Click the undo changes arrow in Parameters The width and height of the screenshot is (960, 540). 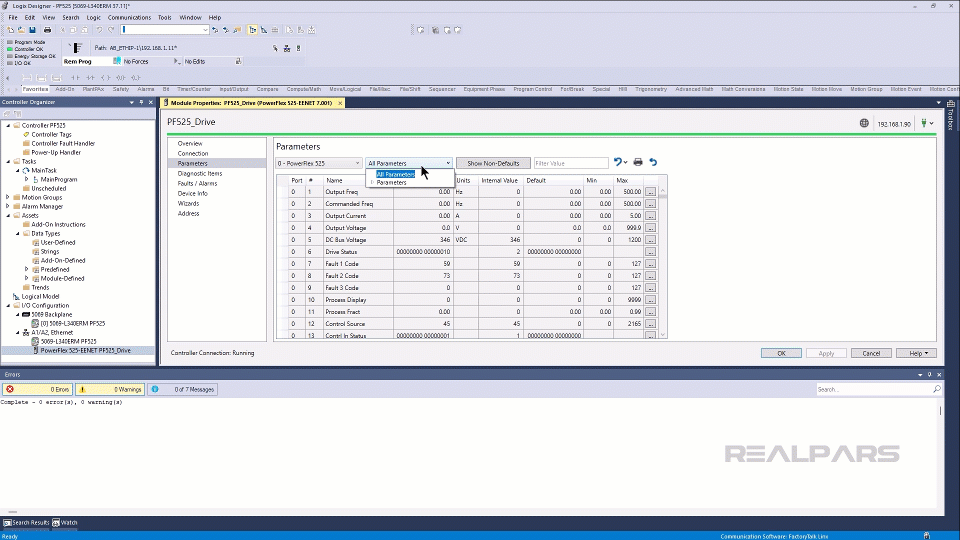coord(618,162)
